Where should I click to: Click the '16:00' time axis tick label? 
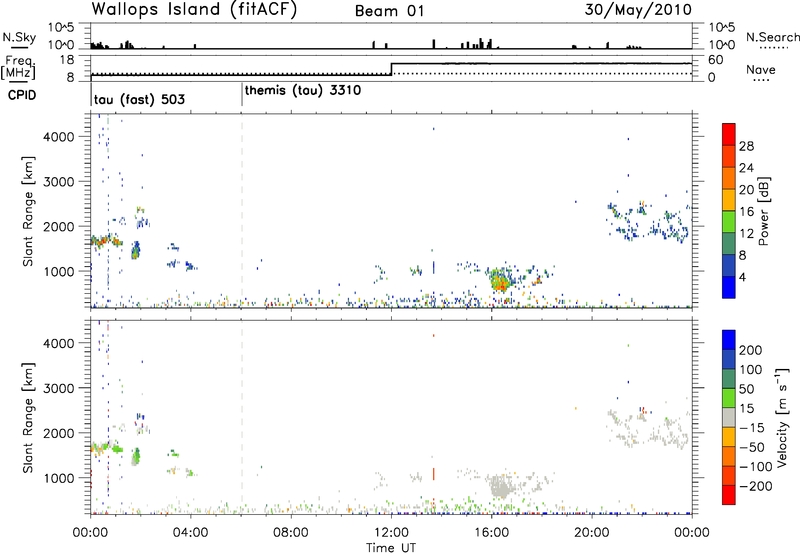(x=492, y=533)
